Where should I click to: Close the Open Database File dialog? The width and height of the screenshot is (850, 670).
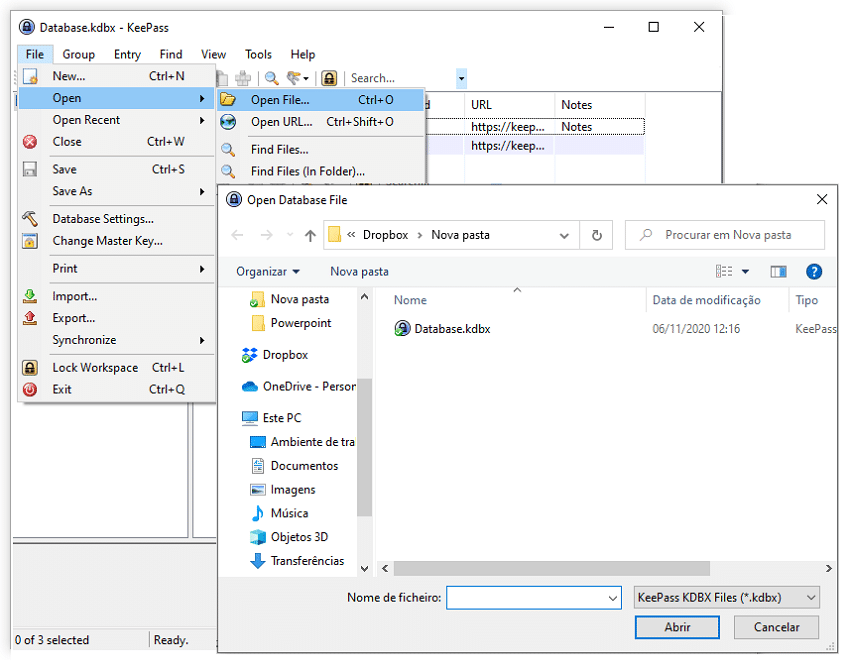pyautogui.click(x=822, y=199)
